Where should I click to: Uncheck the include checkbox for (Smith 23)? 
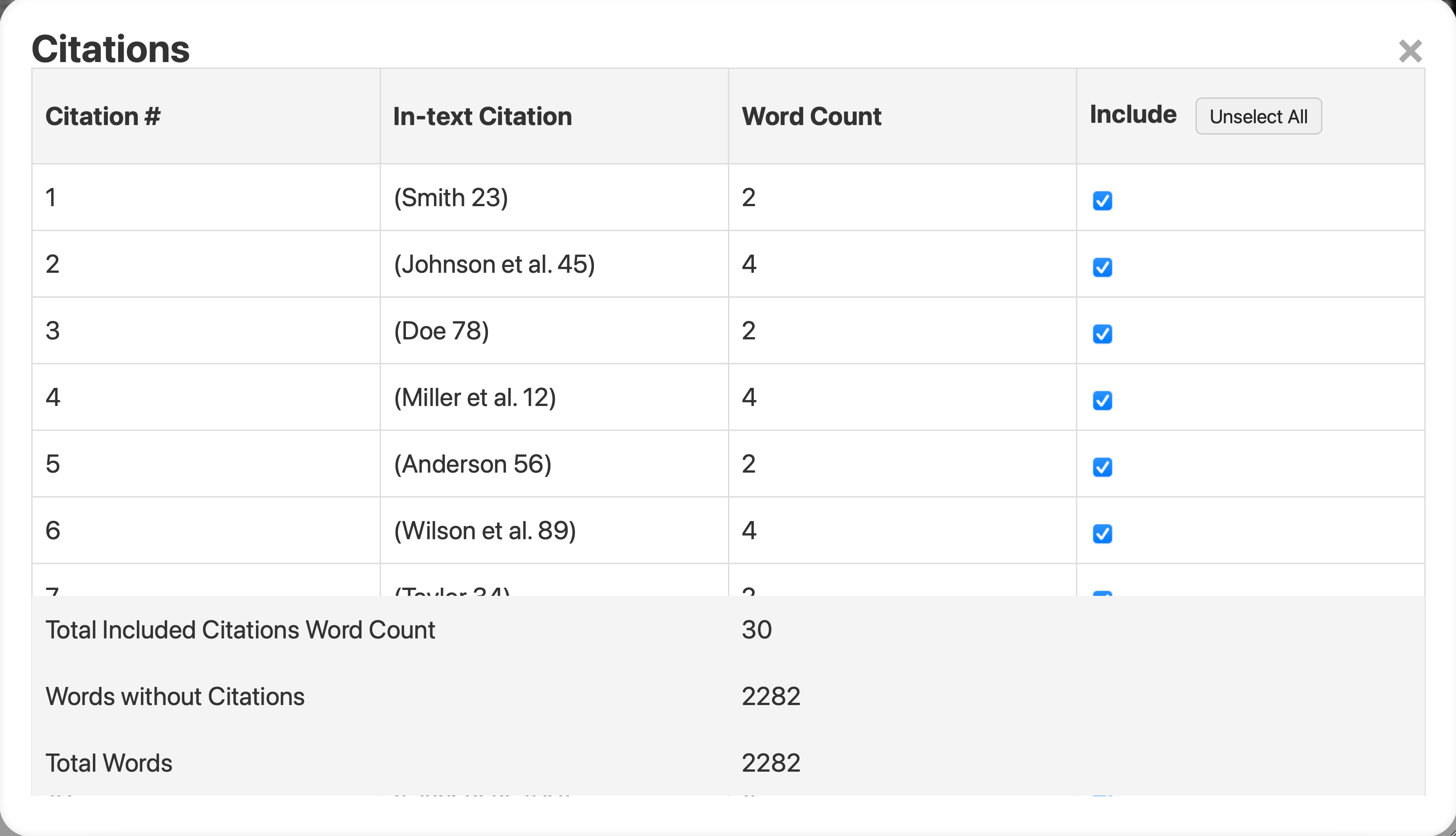coord(1102,200)
